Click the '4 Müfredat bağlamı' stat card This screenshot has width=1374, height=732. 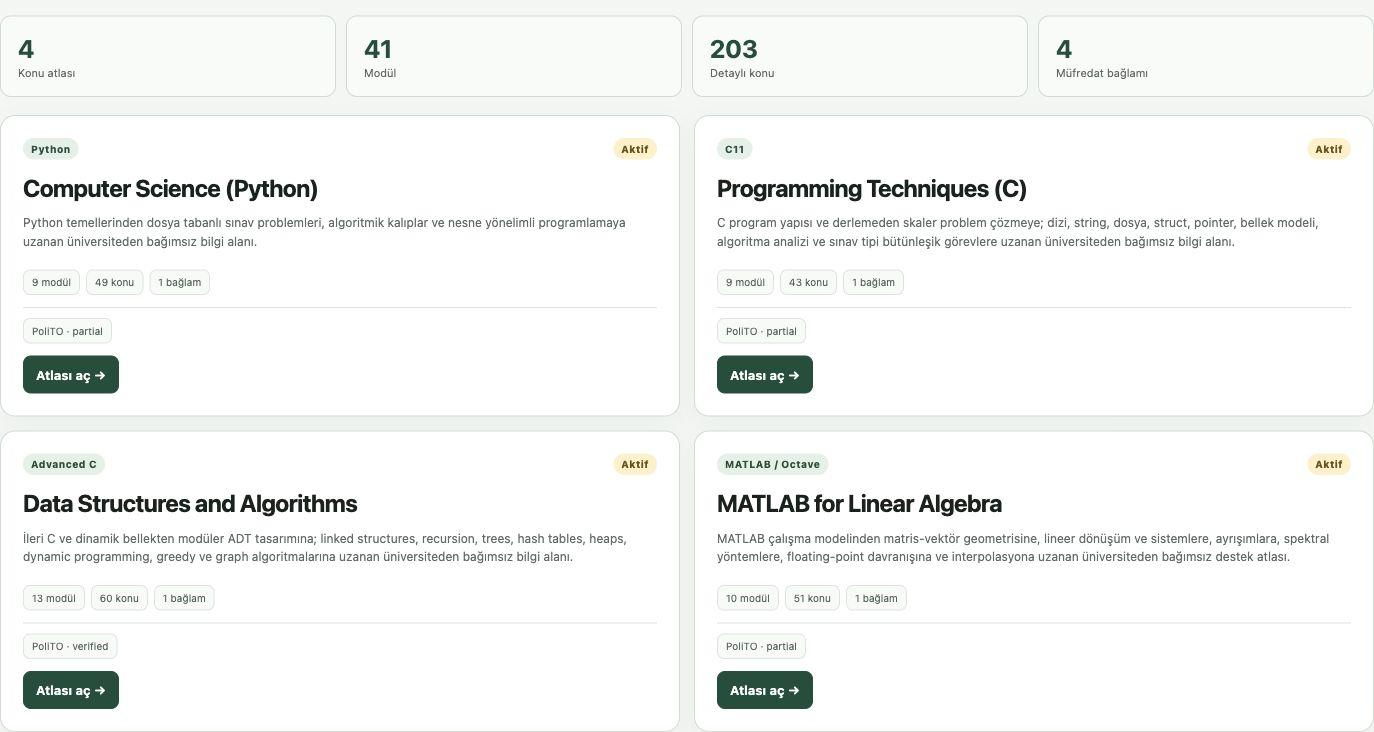pos(1206,56)
